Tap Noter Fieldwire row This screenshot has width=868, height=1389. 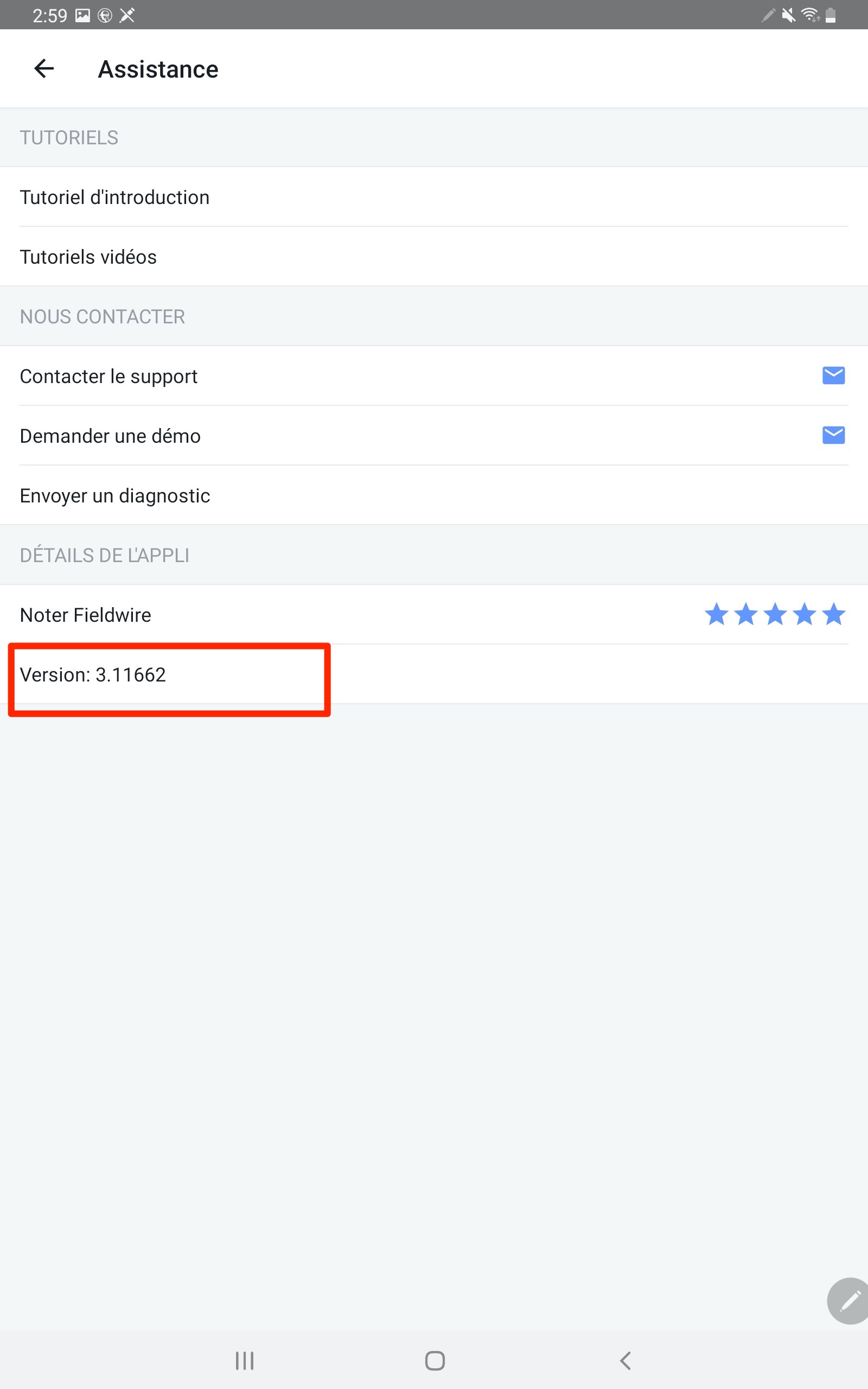click(x=434, y=615)
